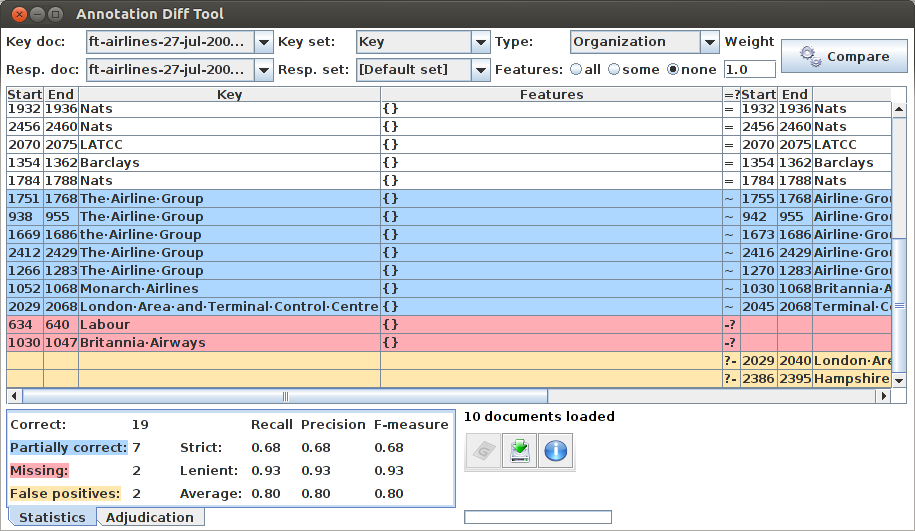Click the vertical scrollbar thumb
The image size is (915, 531).
[x=899, y=305]
